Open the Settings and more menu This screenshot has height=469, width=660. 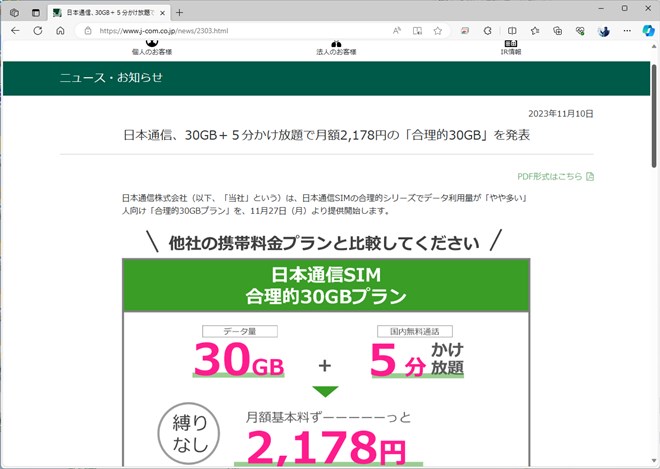627,31
